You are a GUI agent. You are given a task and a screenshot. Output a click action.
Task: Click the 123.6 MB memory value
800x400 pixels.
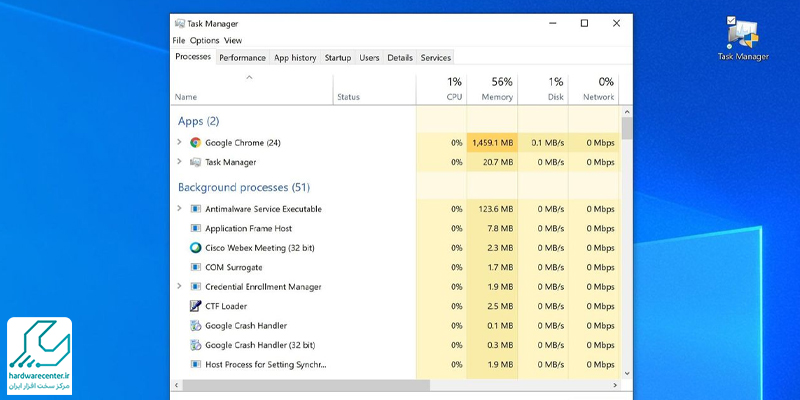pos(496,209)
